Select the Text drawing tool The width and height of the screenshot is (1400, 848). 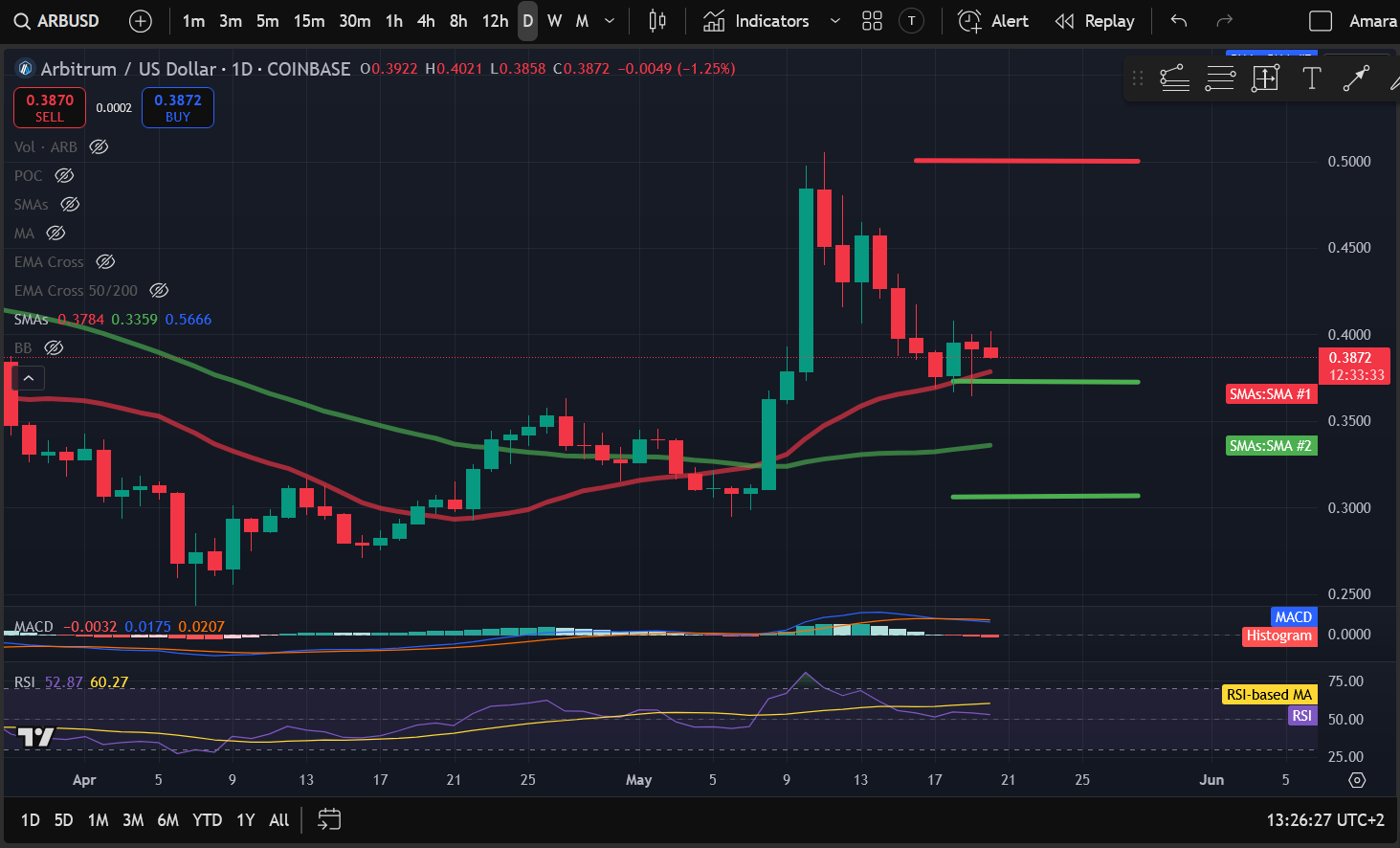pyautogui.click(x=1312, y=78)
